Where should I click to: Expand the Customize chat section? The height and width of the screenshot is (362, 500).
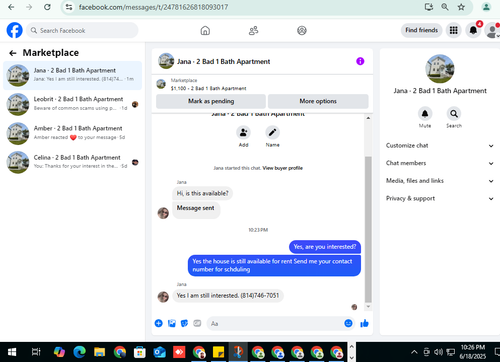point(440,146)
